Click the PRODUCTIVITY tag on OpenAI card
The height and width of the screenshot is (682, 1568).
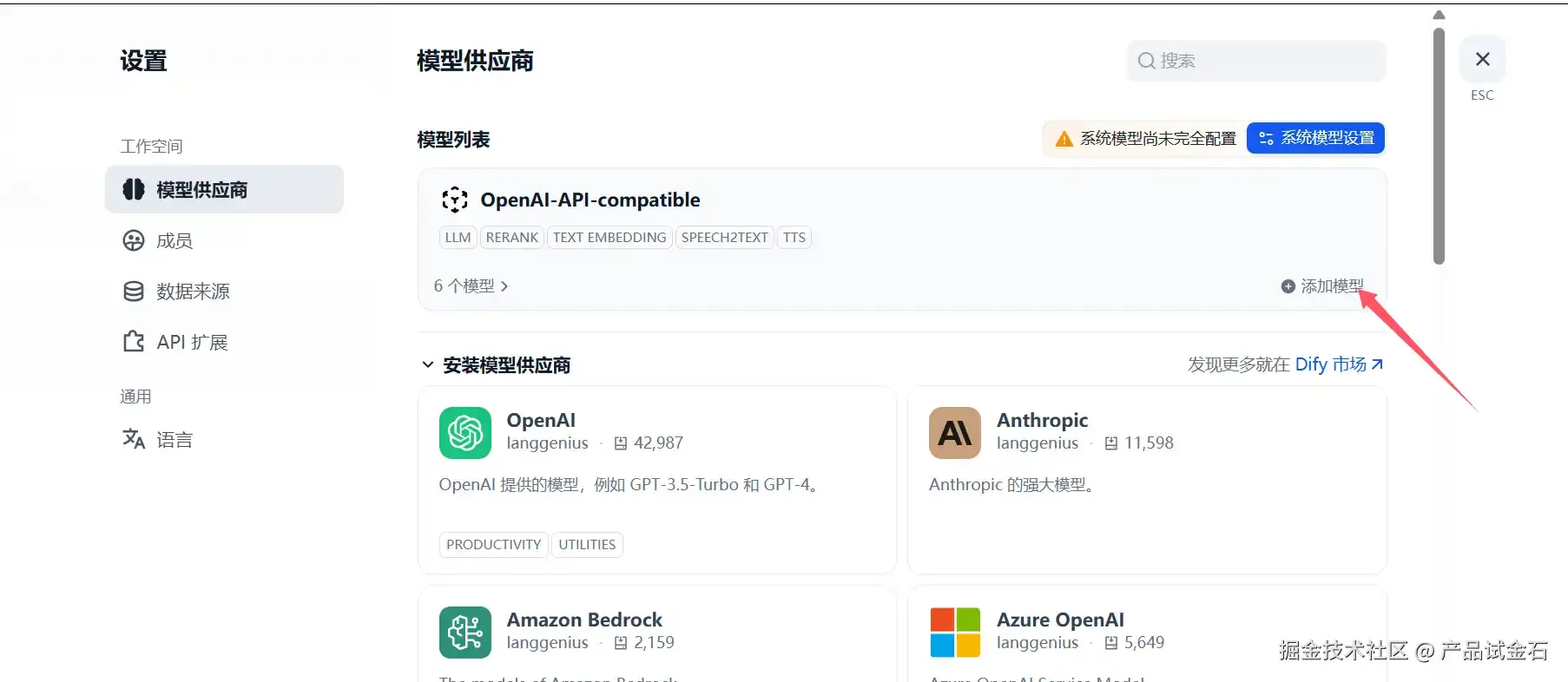point(494,545)
